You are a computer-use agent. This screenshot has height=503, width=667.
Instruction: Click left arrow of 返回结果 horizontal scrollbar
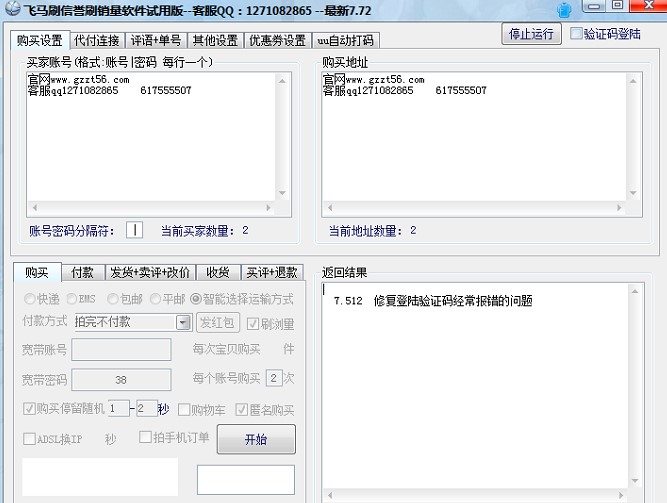pyautogui.click(x=330, y=495)
